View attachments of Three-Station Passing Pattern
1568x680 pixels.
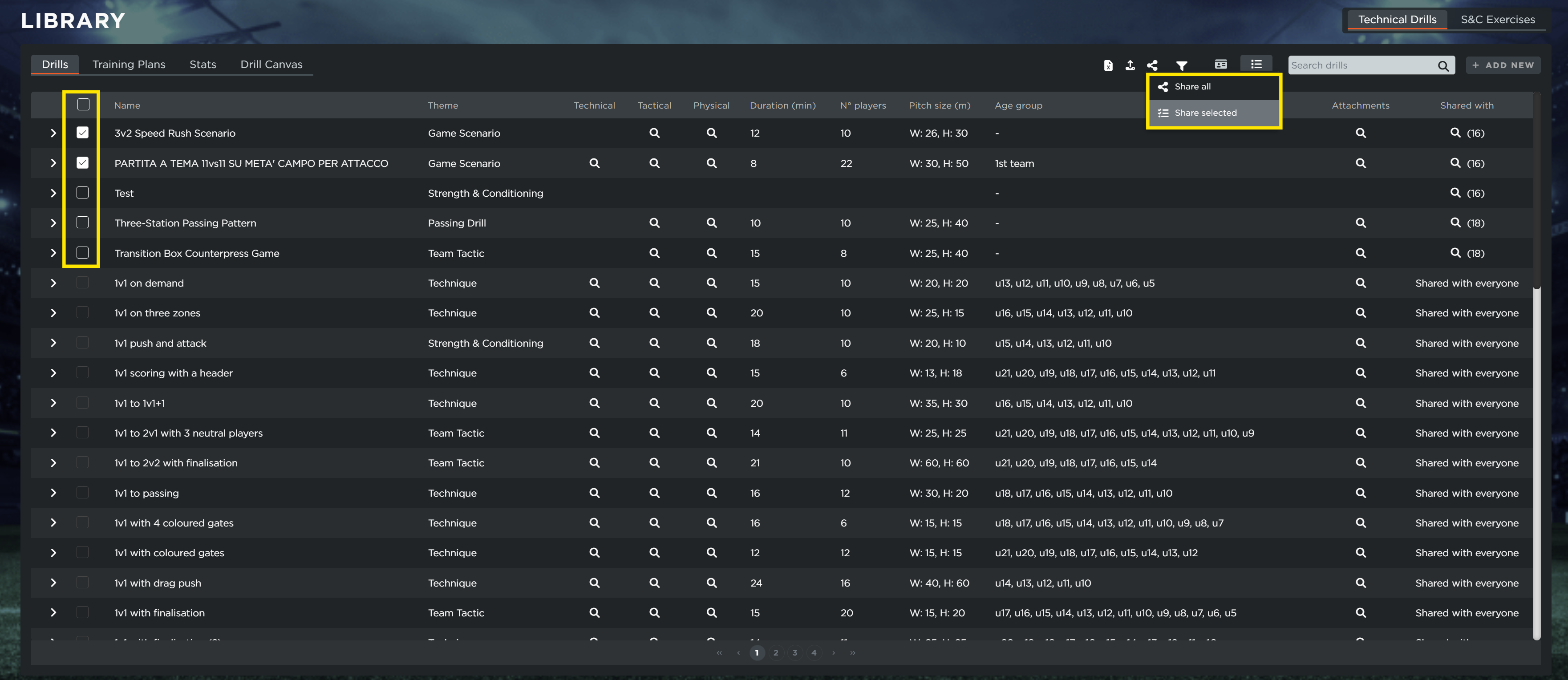tap(1361, 223)
